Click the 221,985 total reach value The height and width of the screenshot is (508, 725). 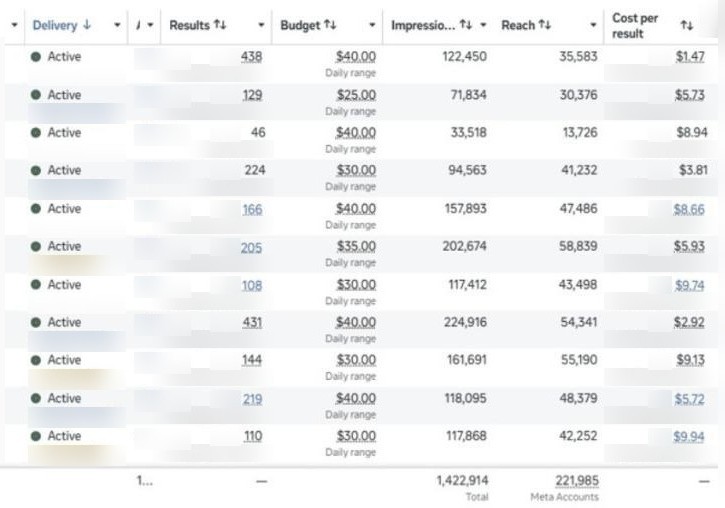[x=577, y=481]
